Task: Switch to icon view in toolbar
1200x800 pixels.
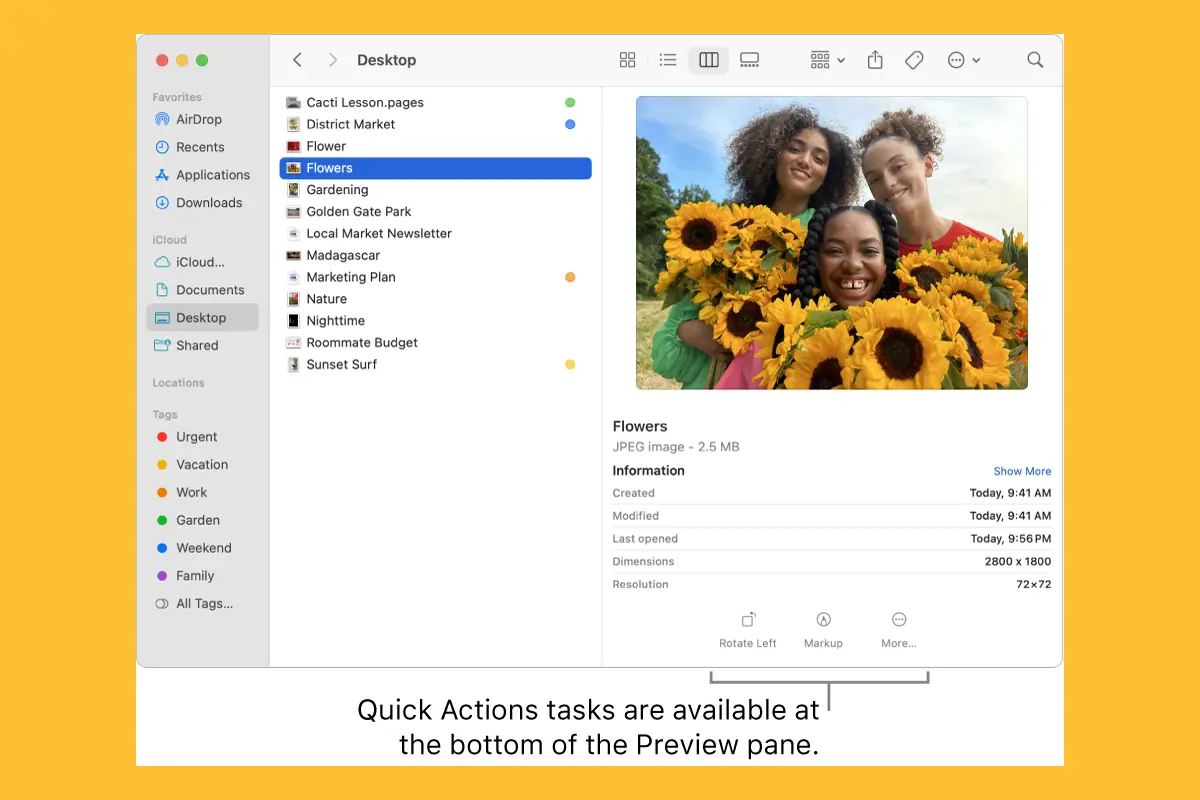Action: click(627, 60)
